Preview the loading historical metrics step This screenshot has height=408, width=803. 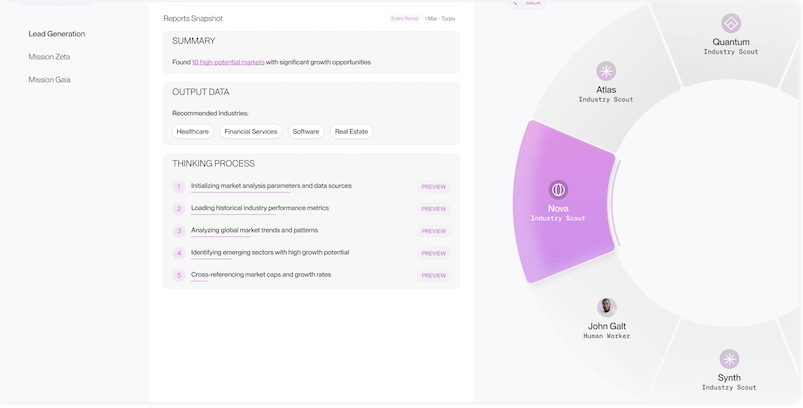click(434, 209)
